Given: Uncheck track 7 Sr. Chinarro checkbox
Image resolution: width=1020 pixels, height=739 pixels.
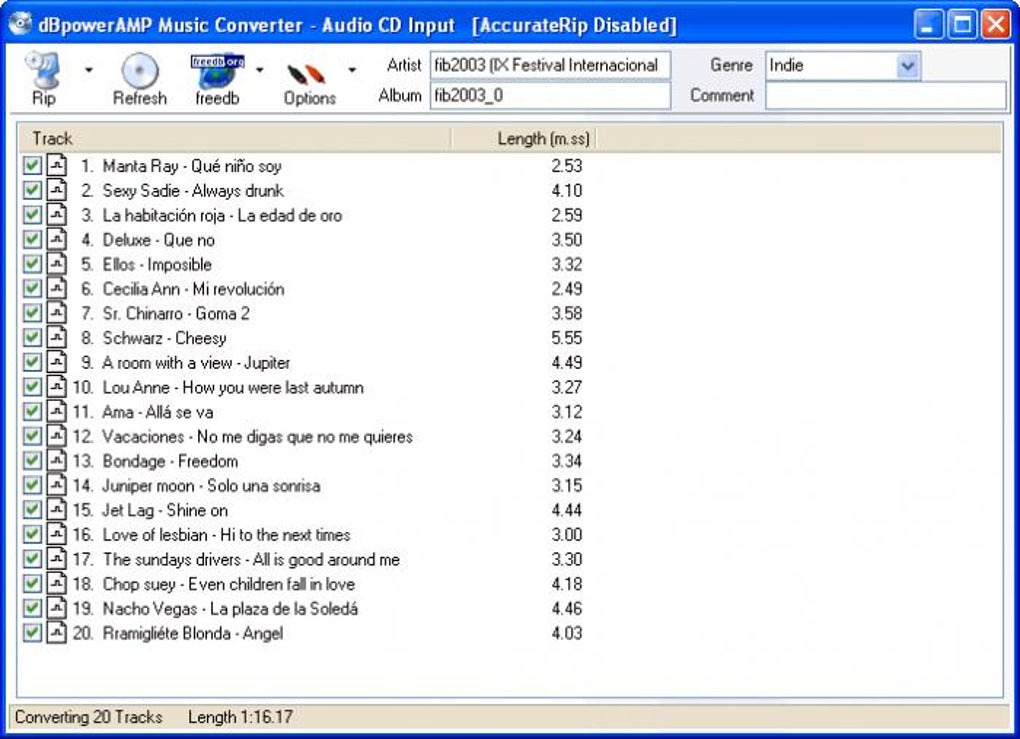Looking at the screenshot, I should pos(32,313).
